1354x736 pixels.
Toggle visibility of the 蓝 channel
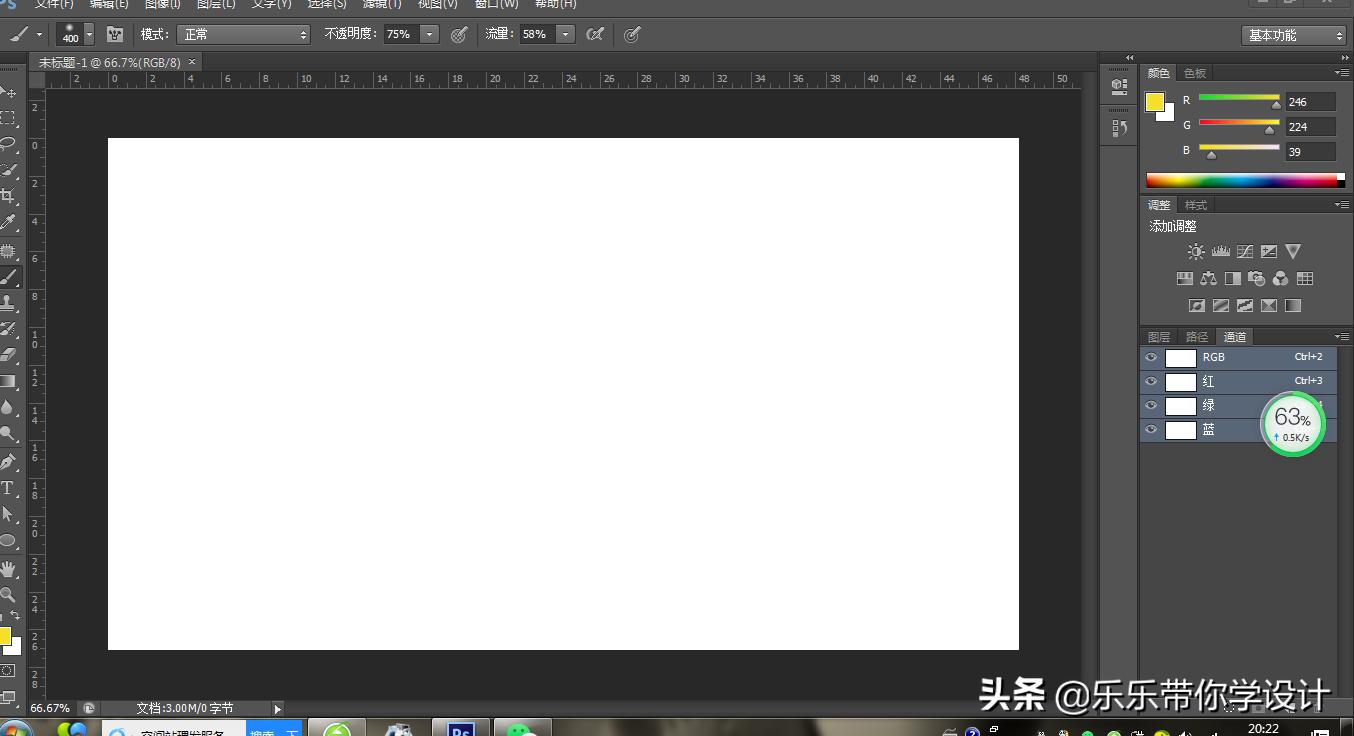point(1151,429)
